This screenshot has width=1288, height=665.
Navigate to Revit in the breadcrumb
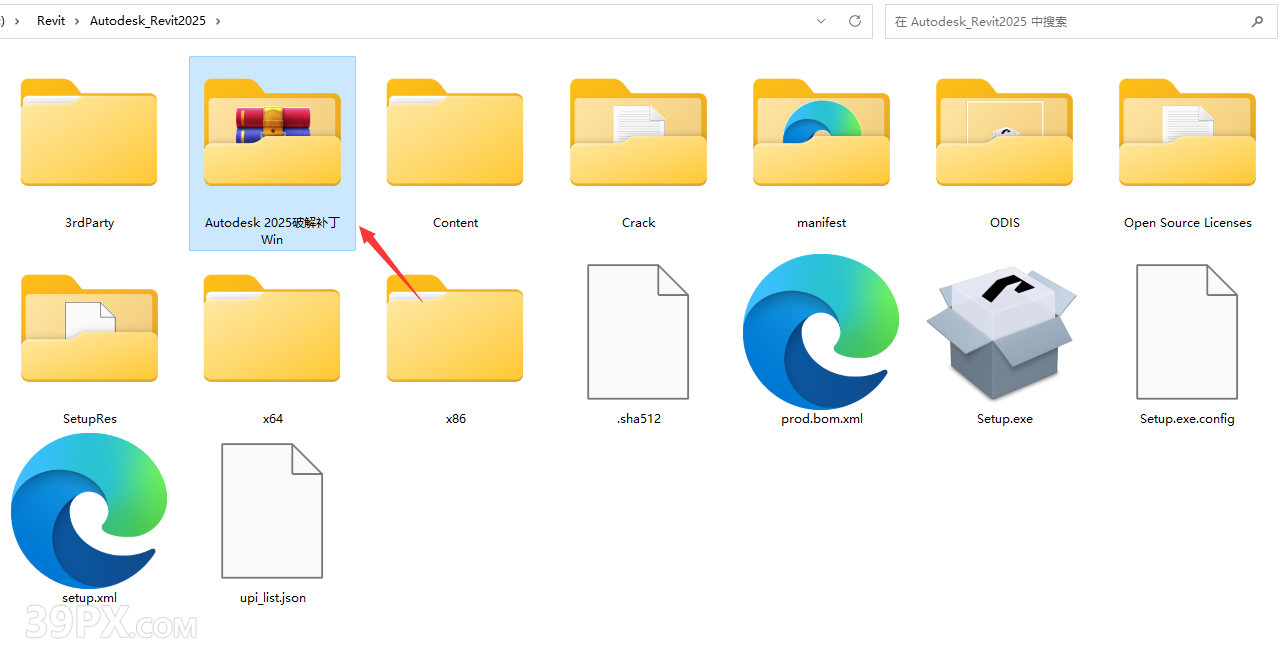point(51,20)
